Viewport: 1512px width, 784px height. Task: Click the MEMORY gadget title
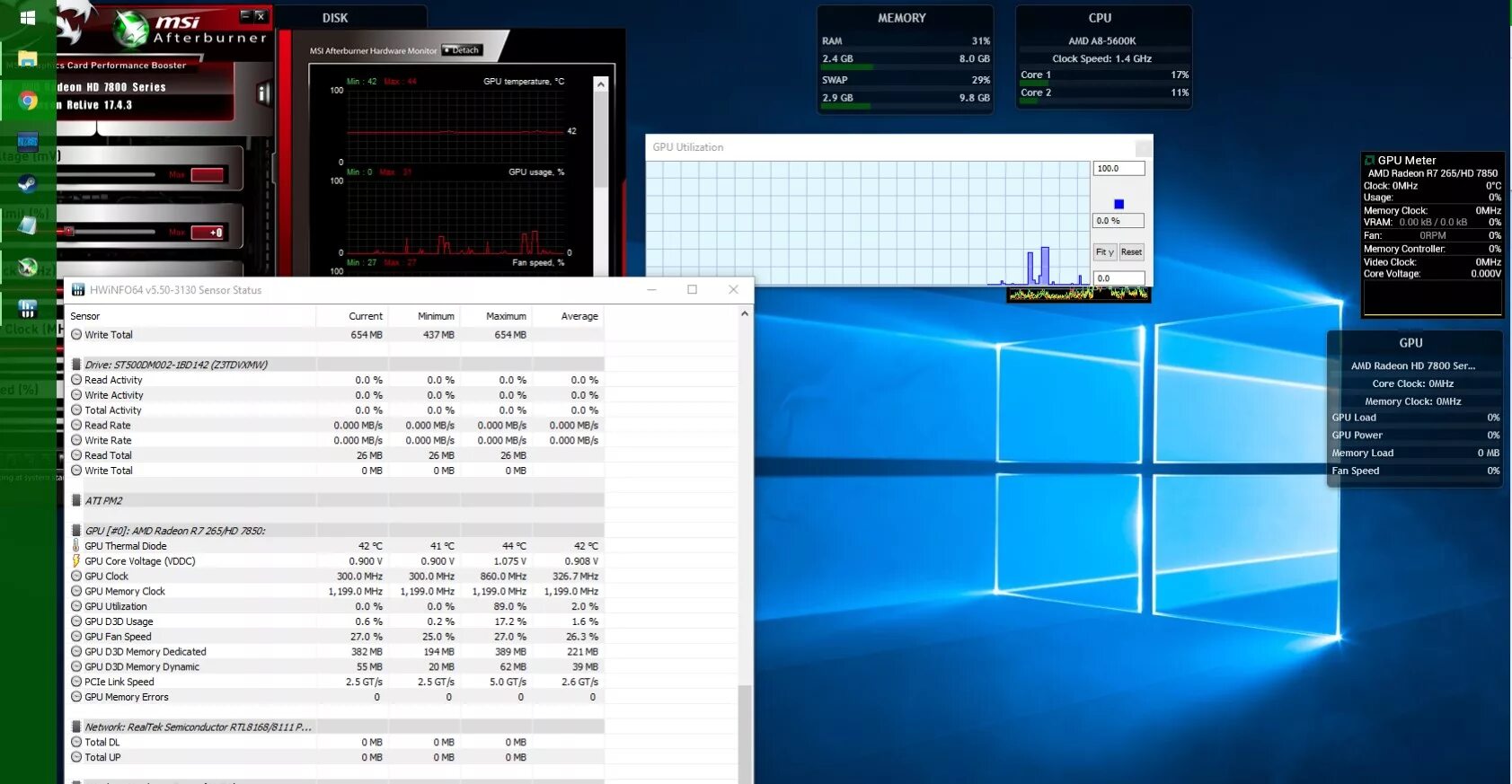(x=902, y=18)
